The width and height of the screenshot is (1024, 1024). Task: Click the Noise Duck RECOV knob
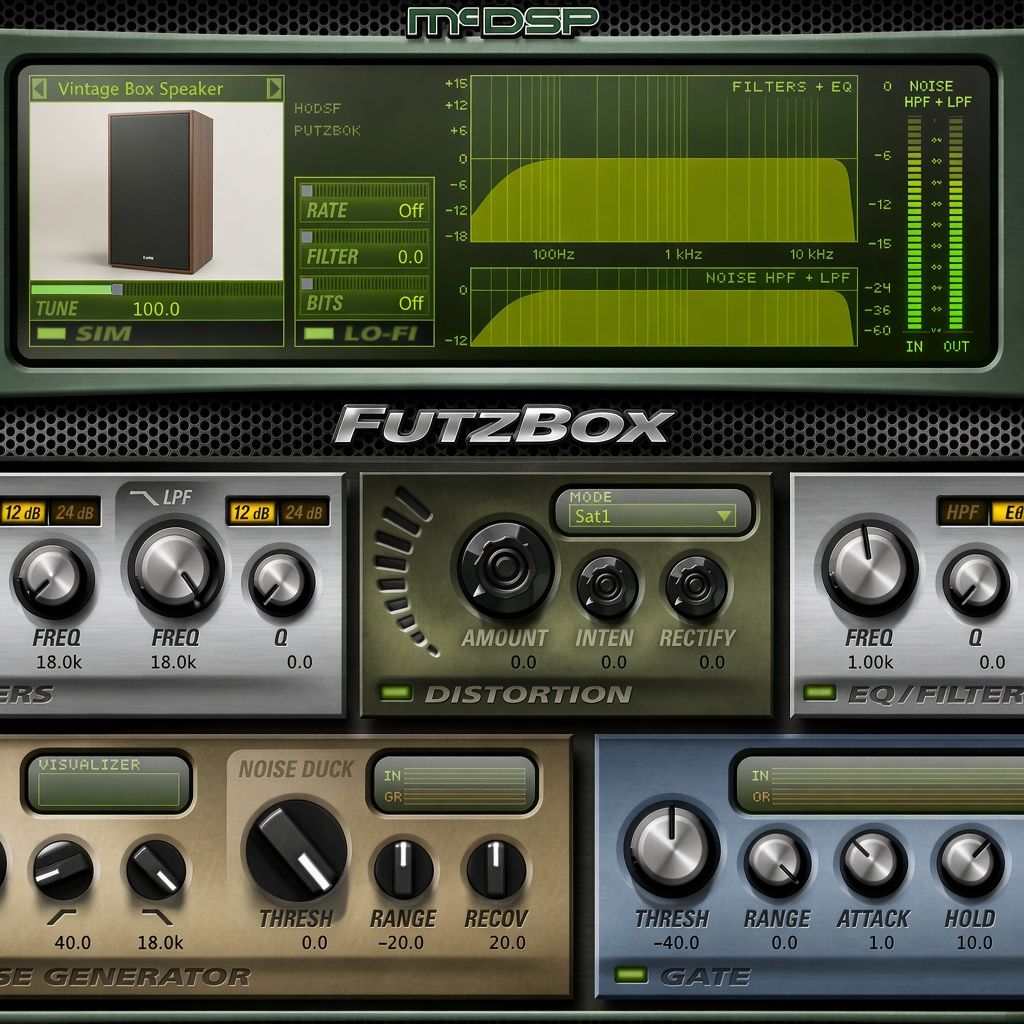496,870
